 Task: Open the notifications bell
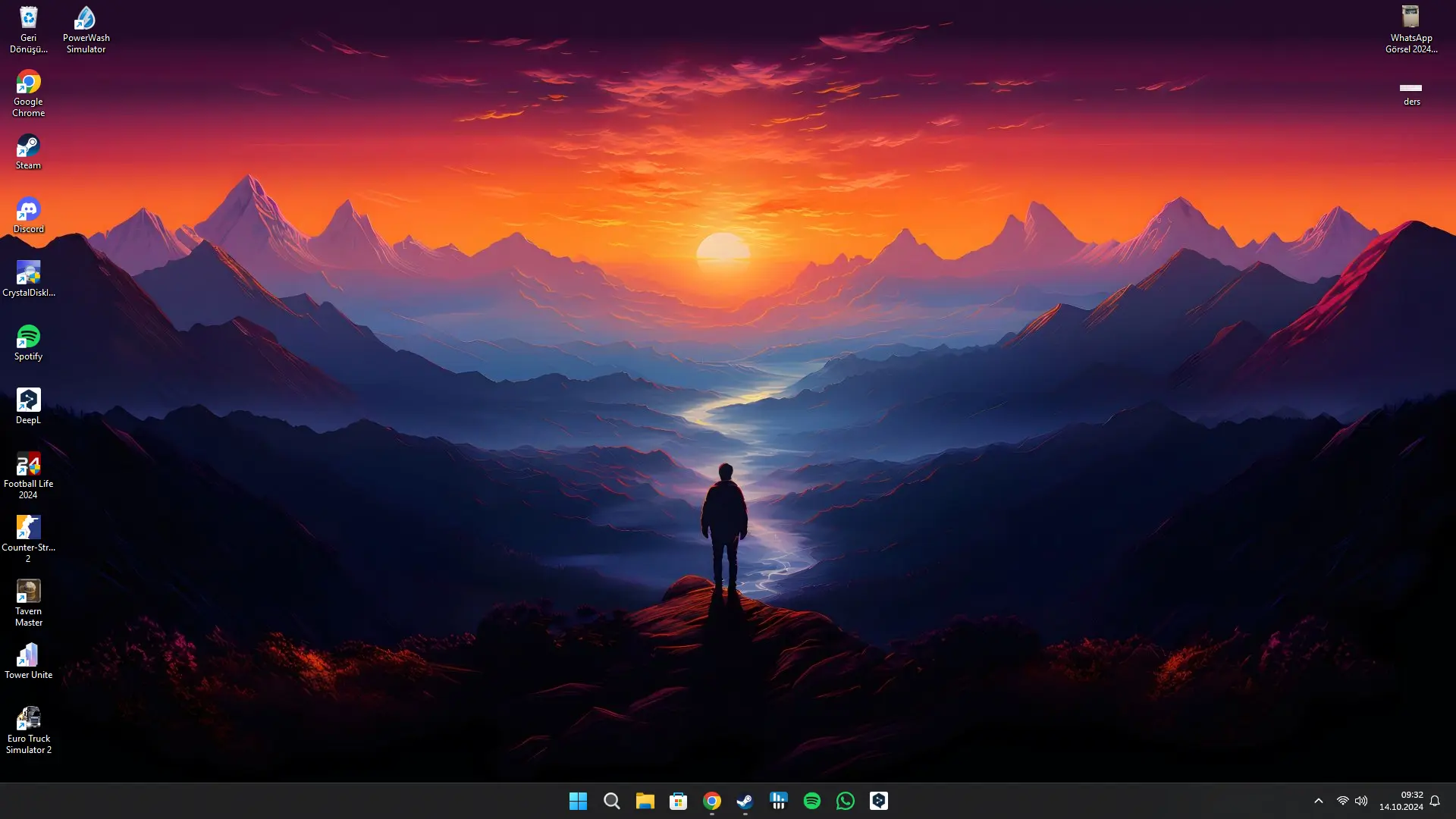(1435, 801)
